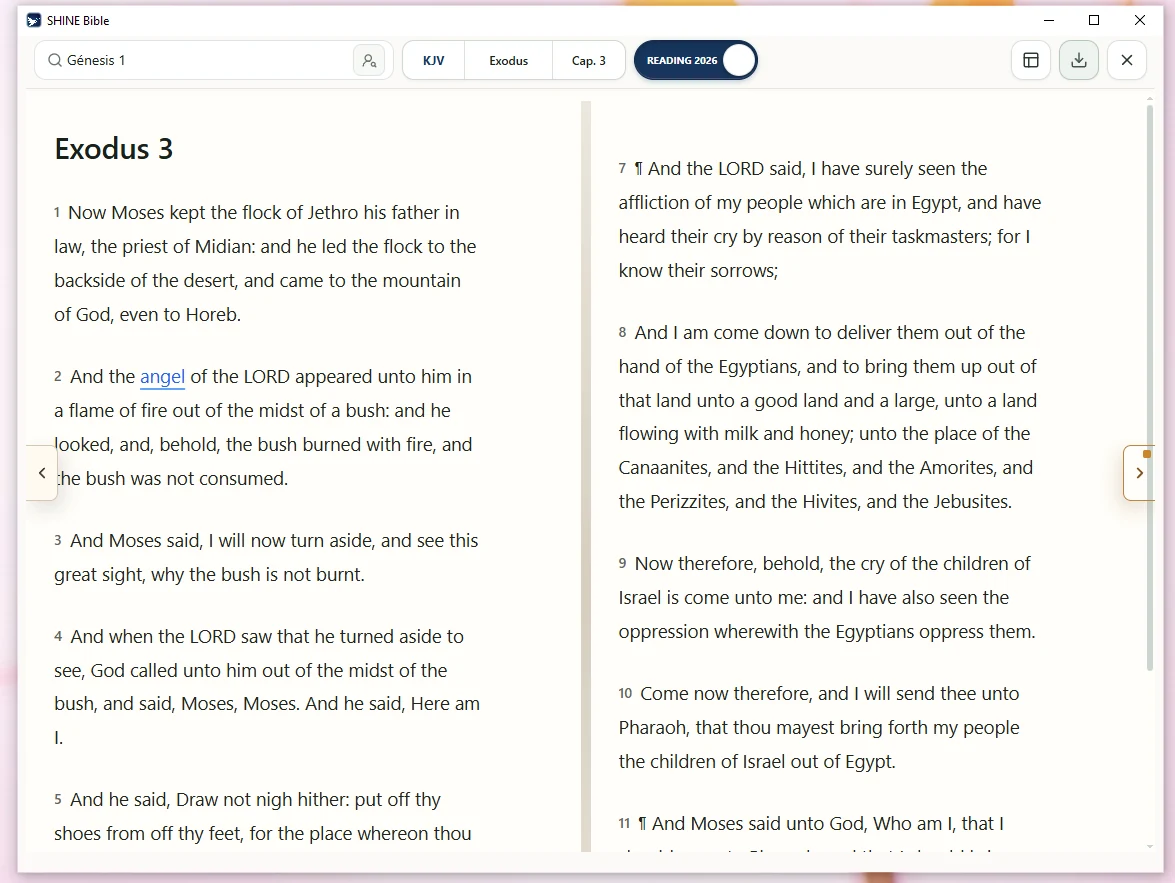Click verse number 1
The width and height of the screenshot is (1175, 883).
click(x=57, y=213)
